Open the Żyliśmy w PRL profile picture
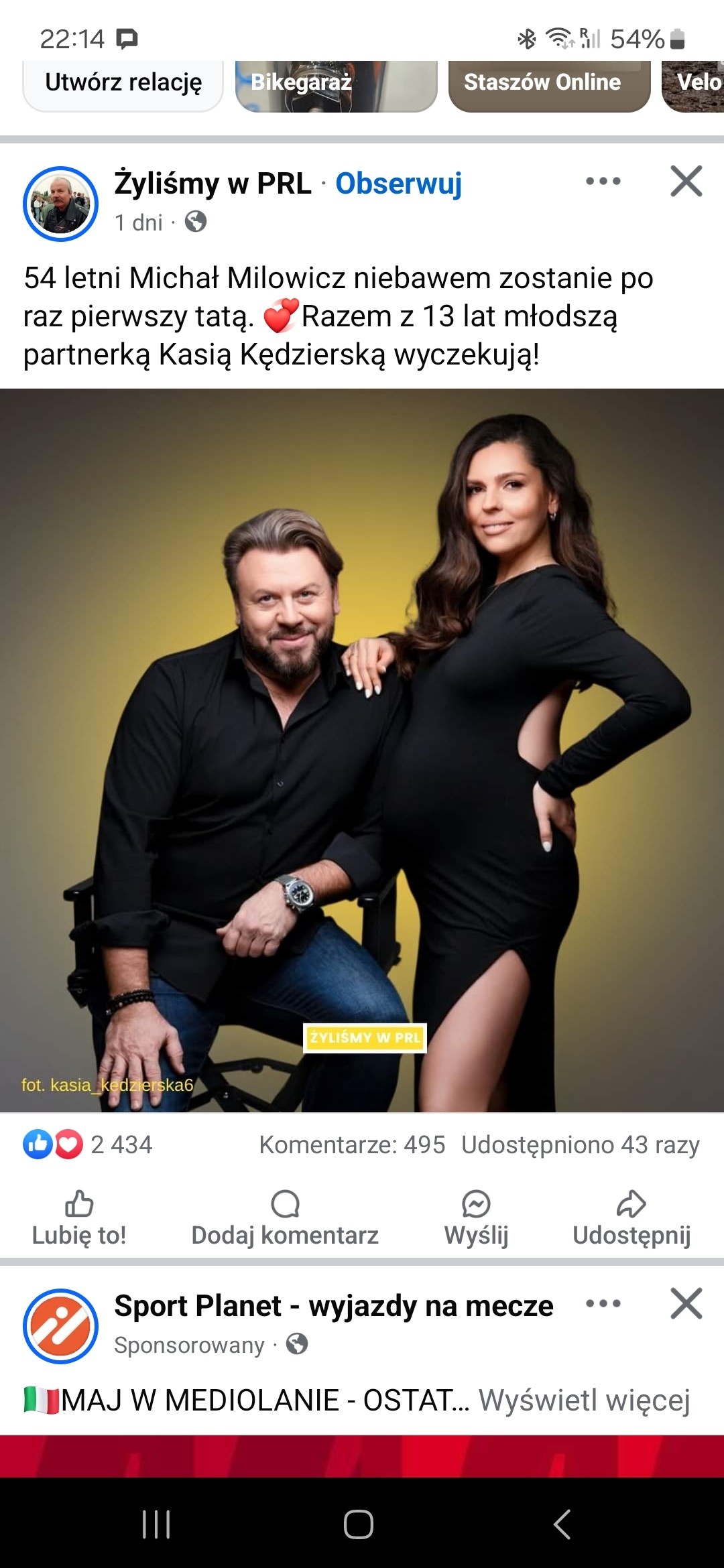 61,204
